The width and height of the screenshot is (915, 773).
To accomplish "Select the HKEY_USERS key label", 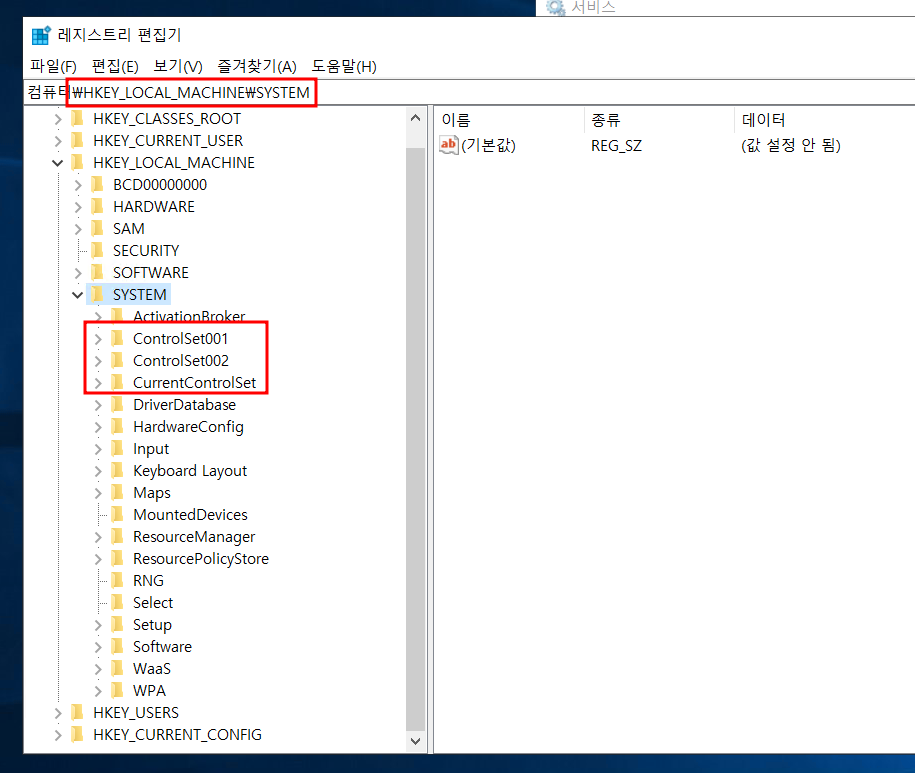I will click(136, 713).
